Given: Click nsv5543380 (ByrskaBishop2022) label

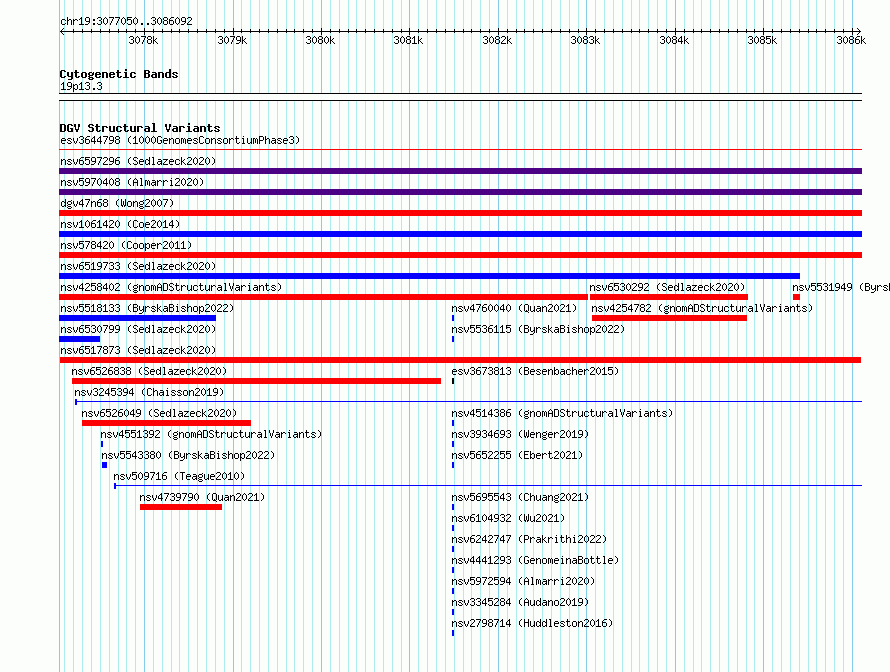Looking at the screenshot, I should pos(188,455).
